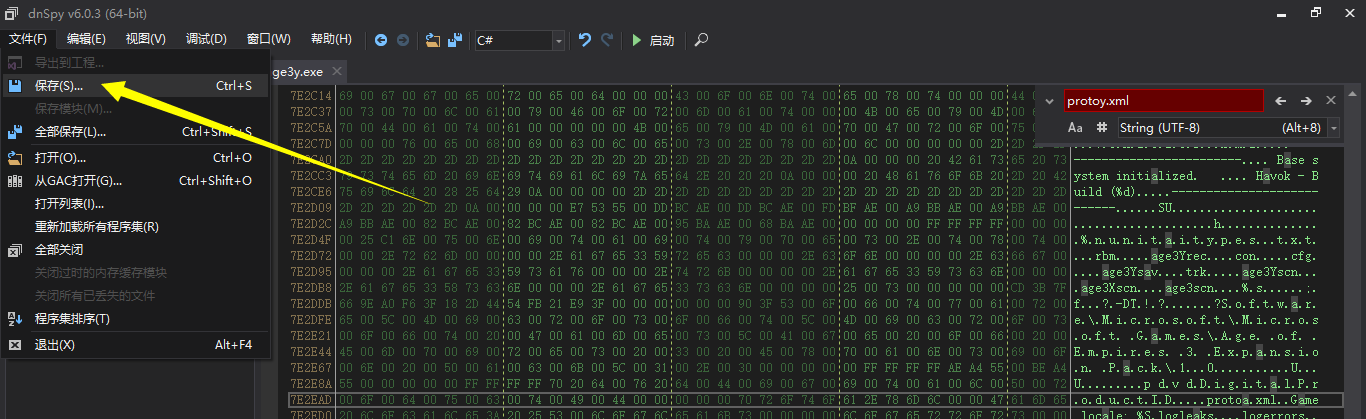
Task: Click the save all toolbar icon
Action: [x=455, y=40]
